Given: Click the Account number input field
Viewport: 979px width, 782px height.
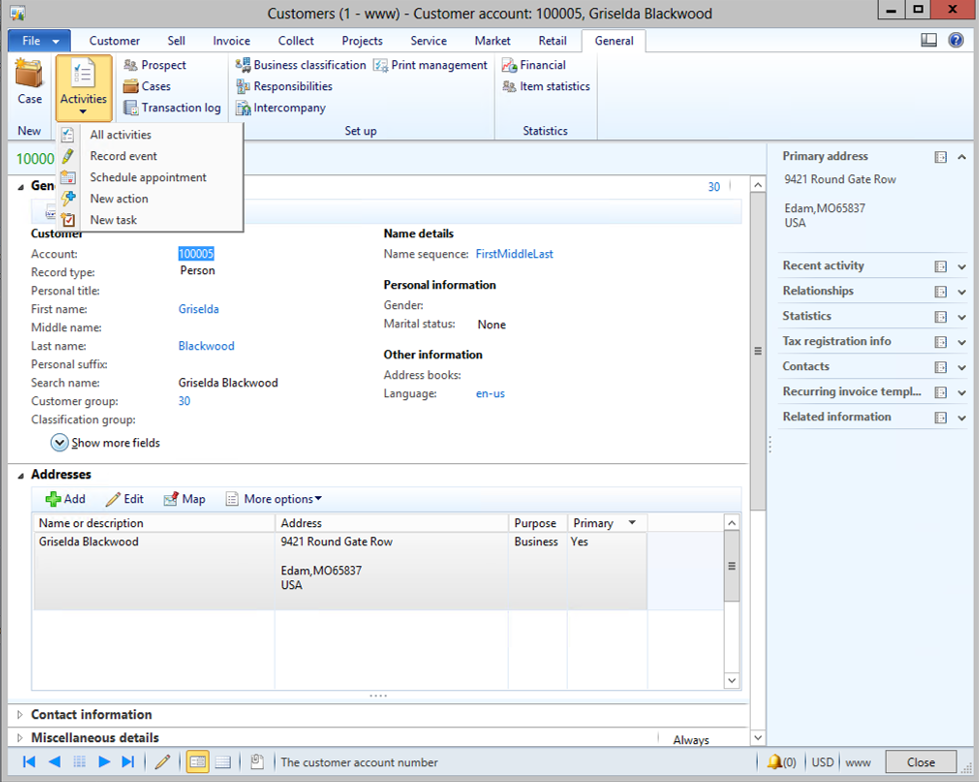Looking at the screenshot, I should [x=196, y=254].
